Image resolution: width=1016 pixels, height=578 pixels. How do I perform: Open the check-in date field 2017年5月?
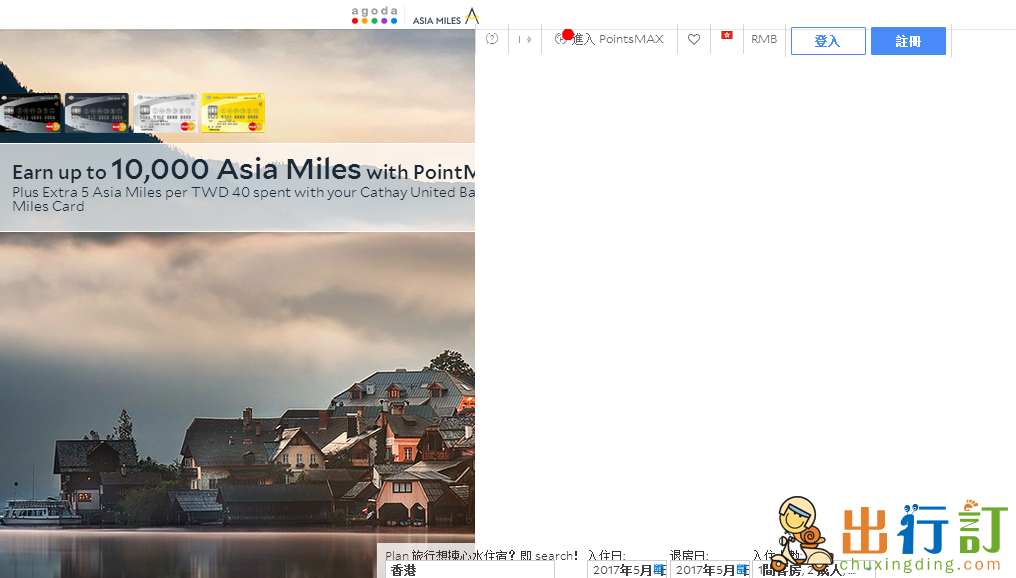(627, 570)
